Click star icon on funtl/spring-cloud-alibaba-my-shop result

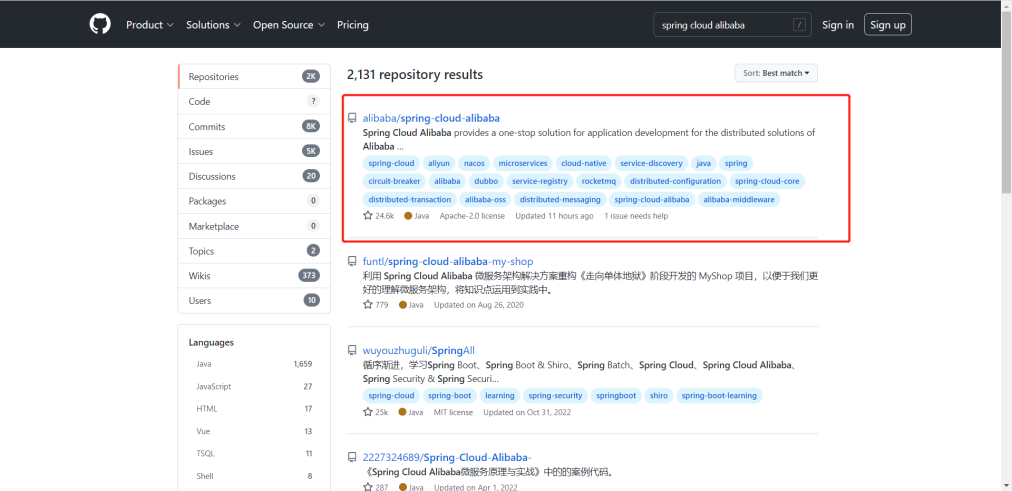[x=368, y=305]
